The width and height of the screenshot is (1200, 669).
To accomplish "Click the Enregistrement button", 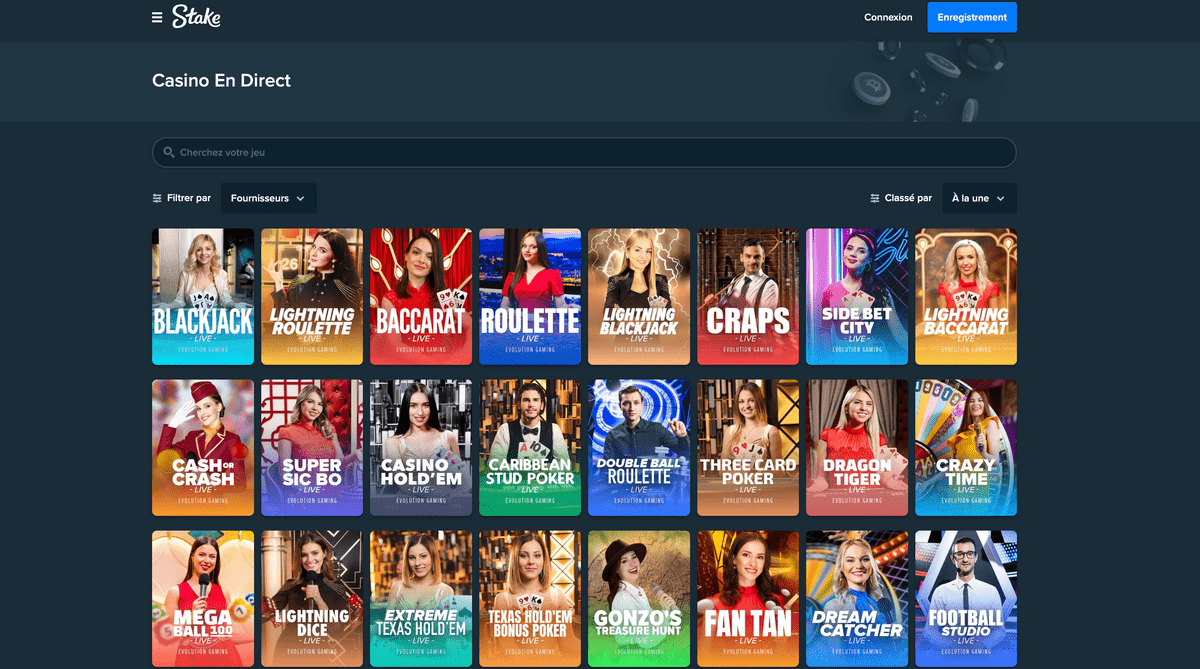I will pos(972,17).
